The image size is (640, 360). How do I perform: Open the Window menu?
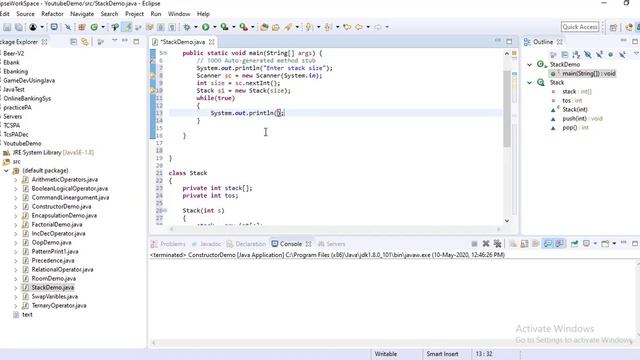click(x=179, y=14)
